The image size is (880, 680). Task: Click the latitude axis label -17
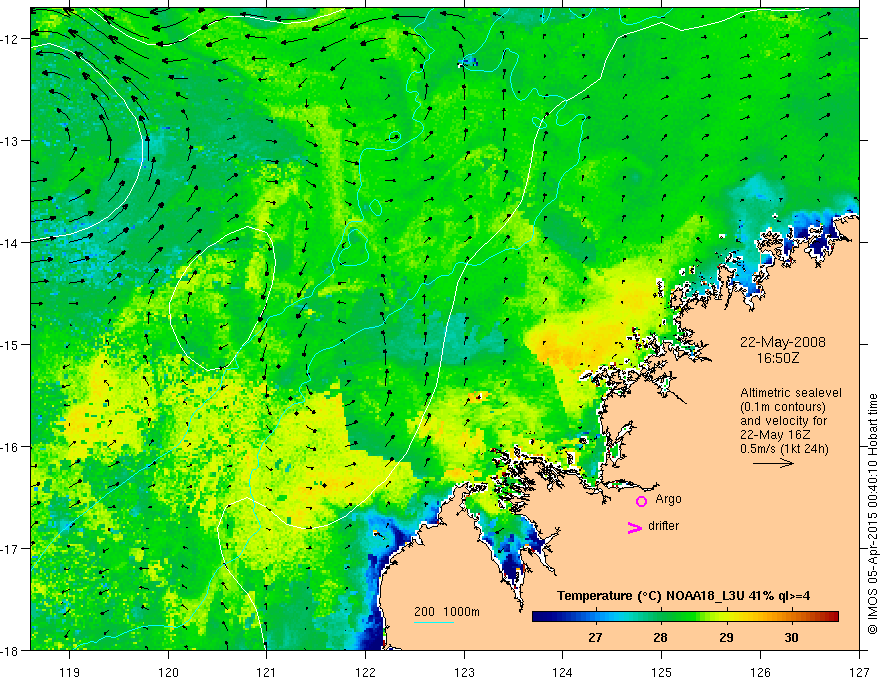[x=10, y=549]
